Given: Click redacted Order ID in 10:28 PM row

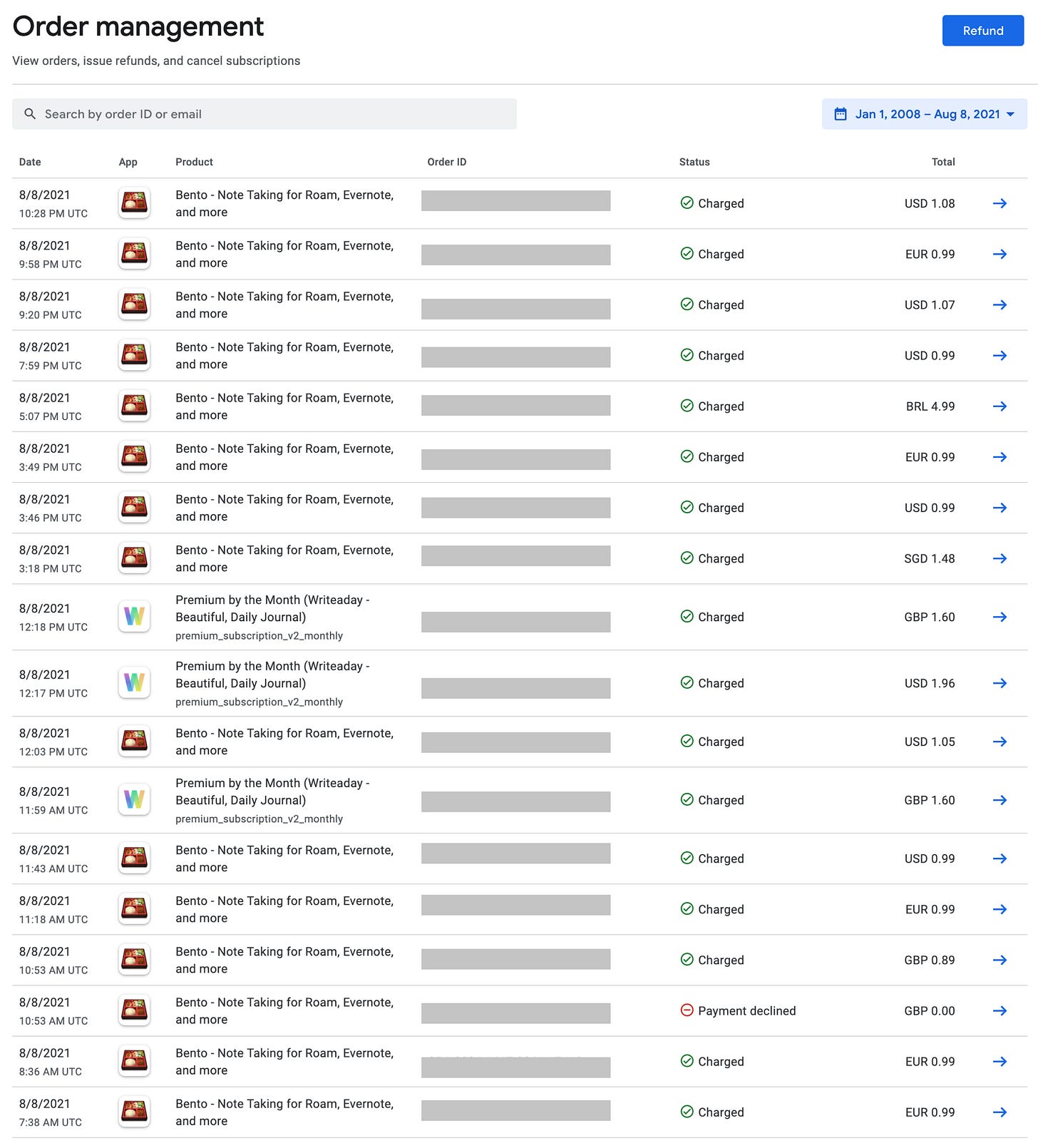Looking at the screenshot, I should (x=515, y=200).
